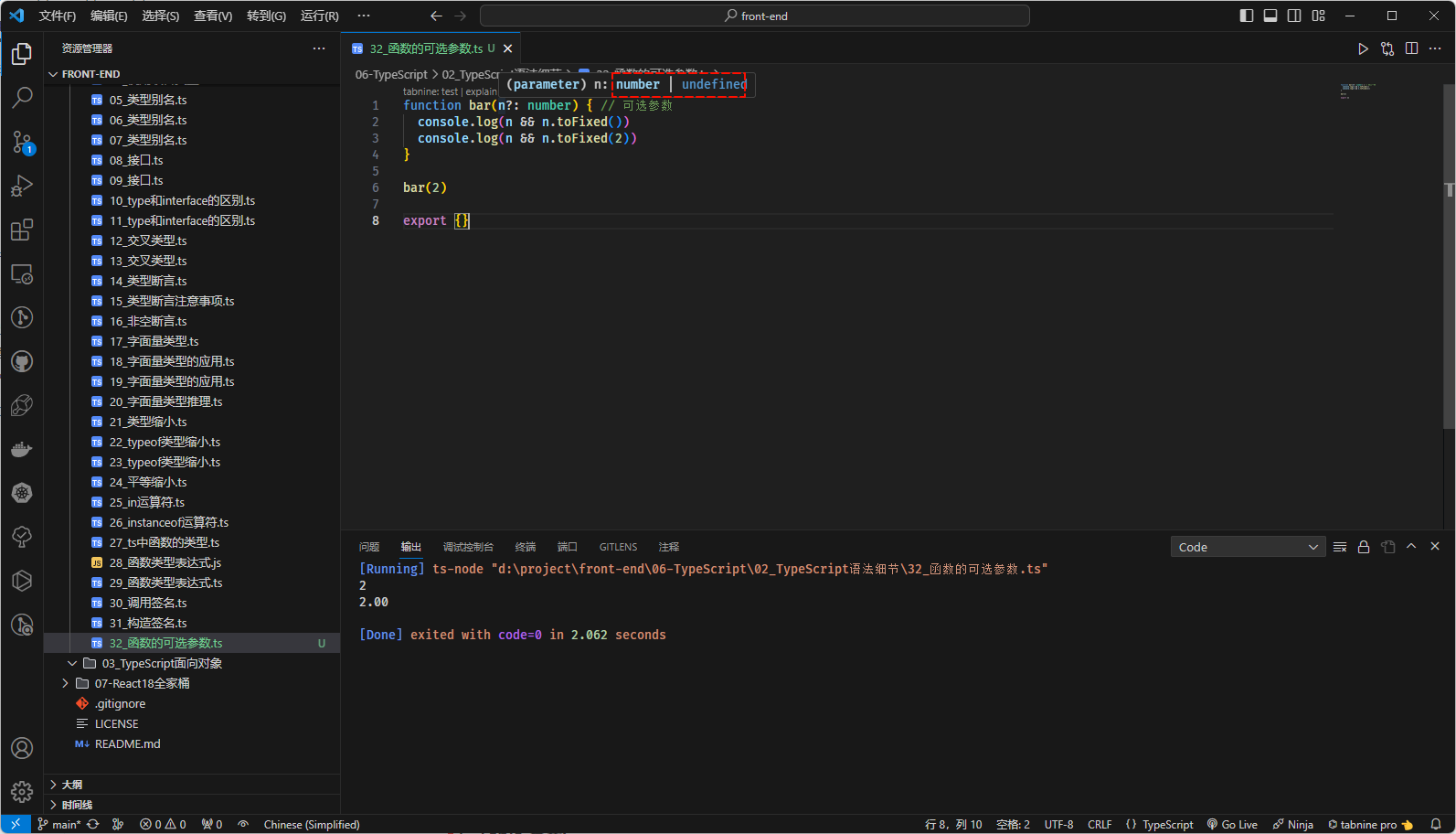Image resolution: width=1456 pixels, height=834 pixels.
Task: Toggle the primary sidebar visibility
Action: click(x=1246, y=16)
